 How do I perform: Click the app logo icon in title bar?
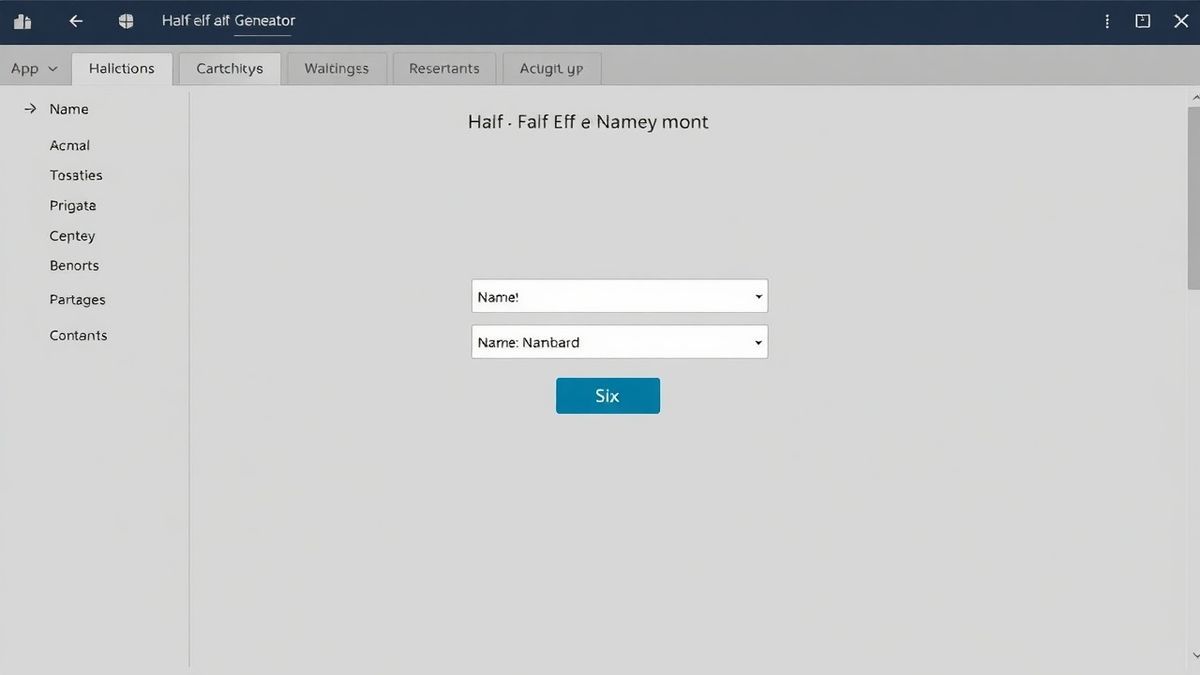[22, 21]
